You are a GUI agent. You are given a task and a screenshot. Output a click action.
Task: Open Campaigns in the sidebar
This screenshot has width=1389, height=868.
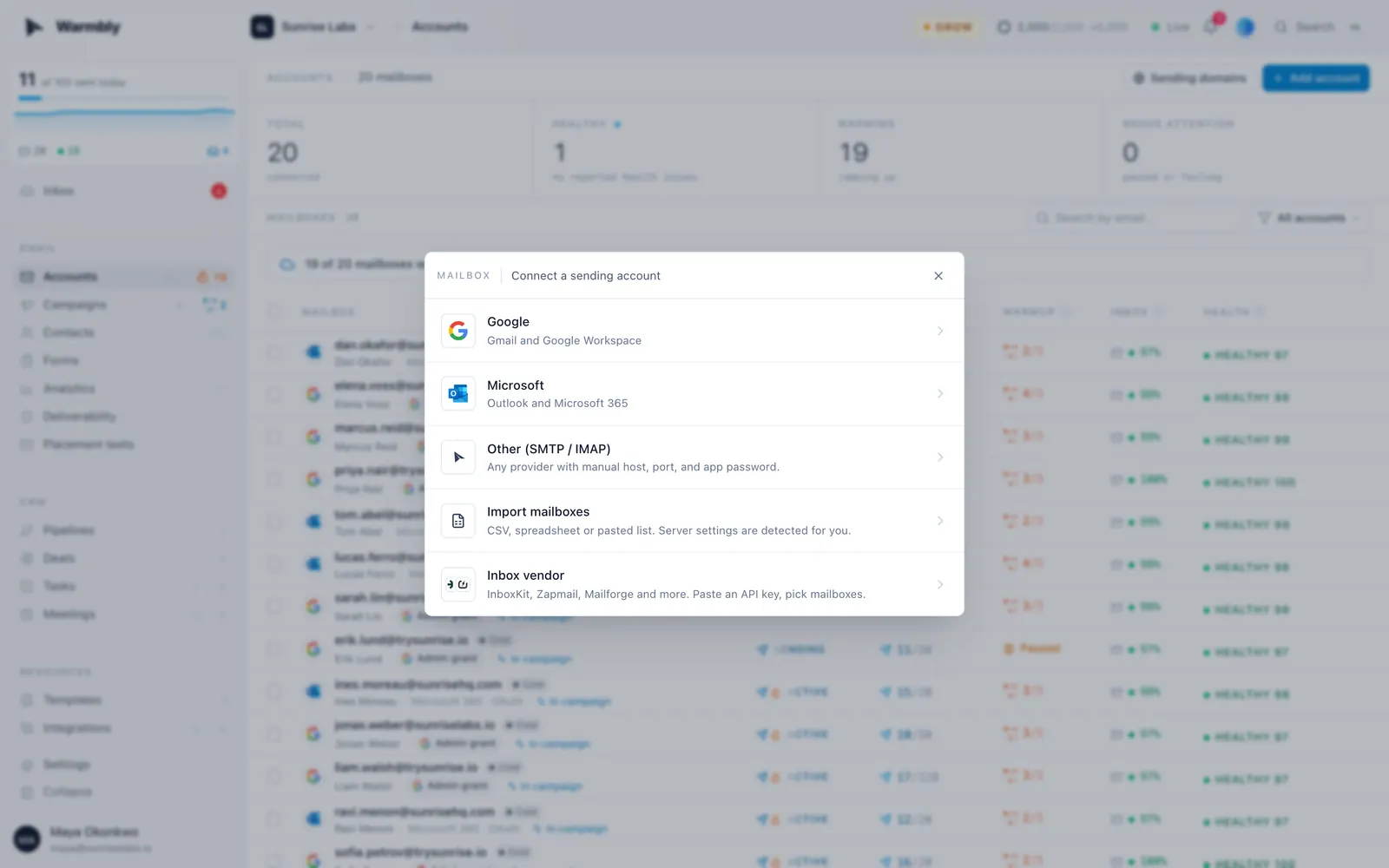click(124, 305)
